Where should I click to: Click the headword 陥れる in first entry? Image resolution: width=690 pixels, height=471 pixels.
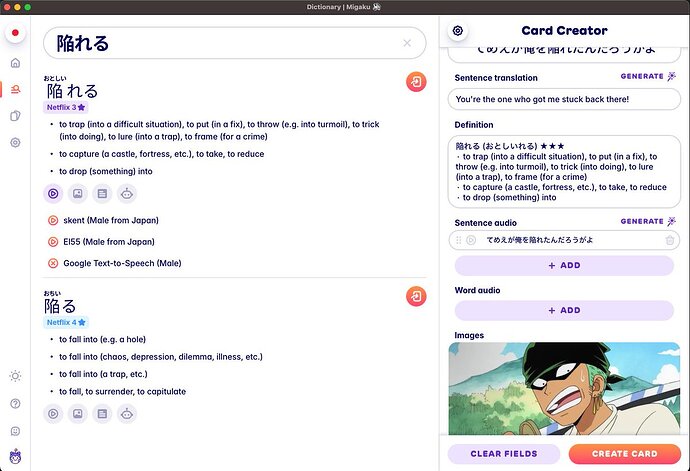pos(73,91)
